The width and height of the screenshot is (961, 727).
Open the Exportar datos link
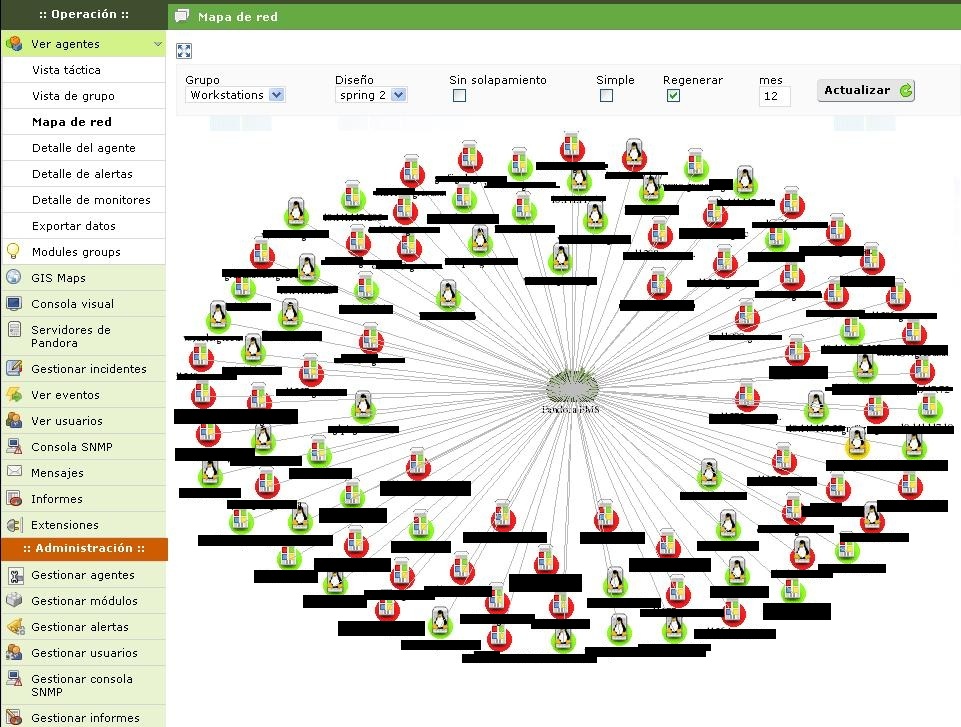pos(73,226)
